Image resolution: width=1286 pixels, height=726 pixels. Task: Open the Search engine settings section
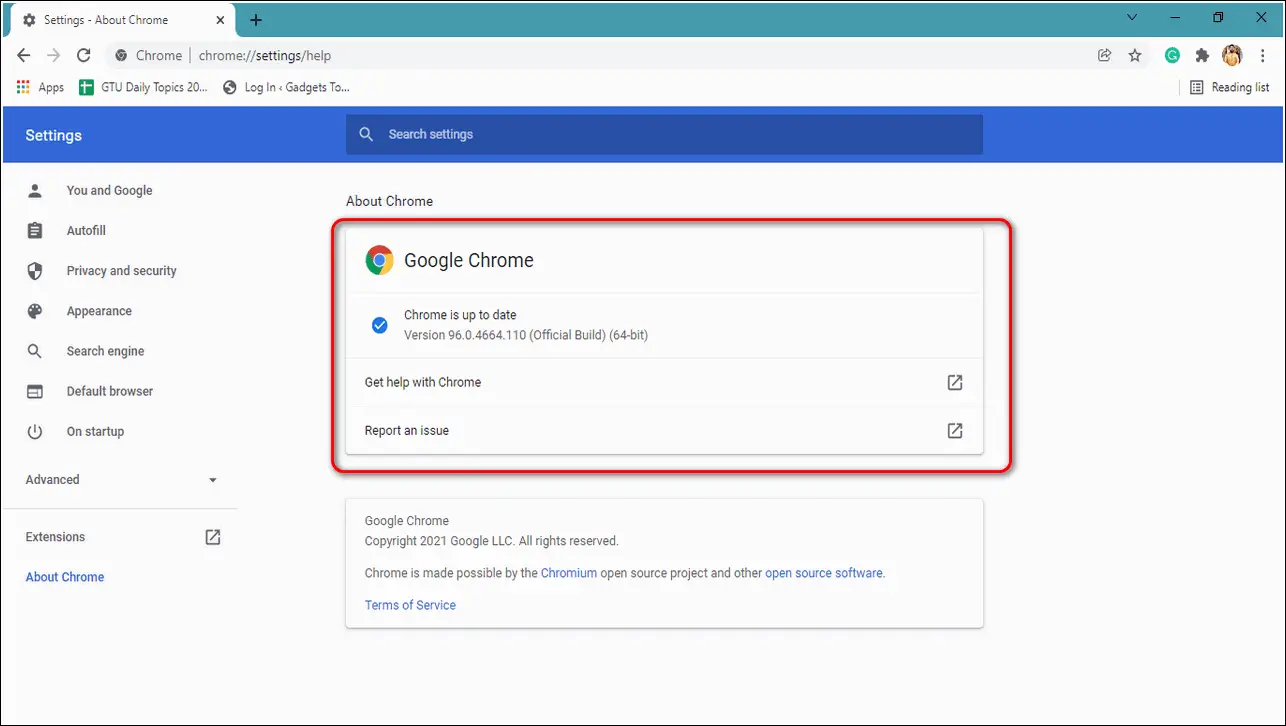tap(105, 351)
